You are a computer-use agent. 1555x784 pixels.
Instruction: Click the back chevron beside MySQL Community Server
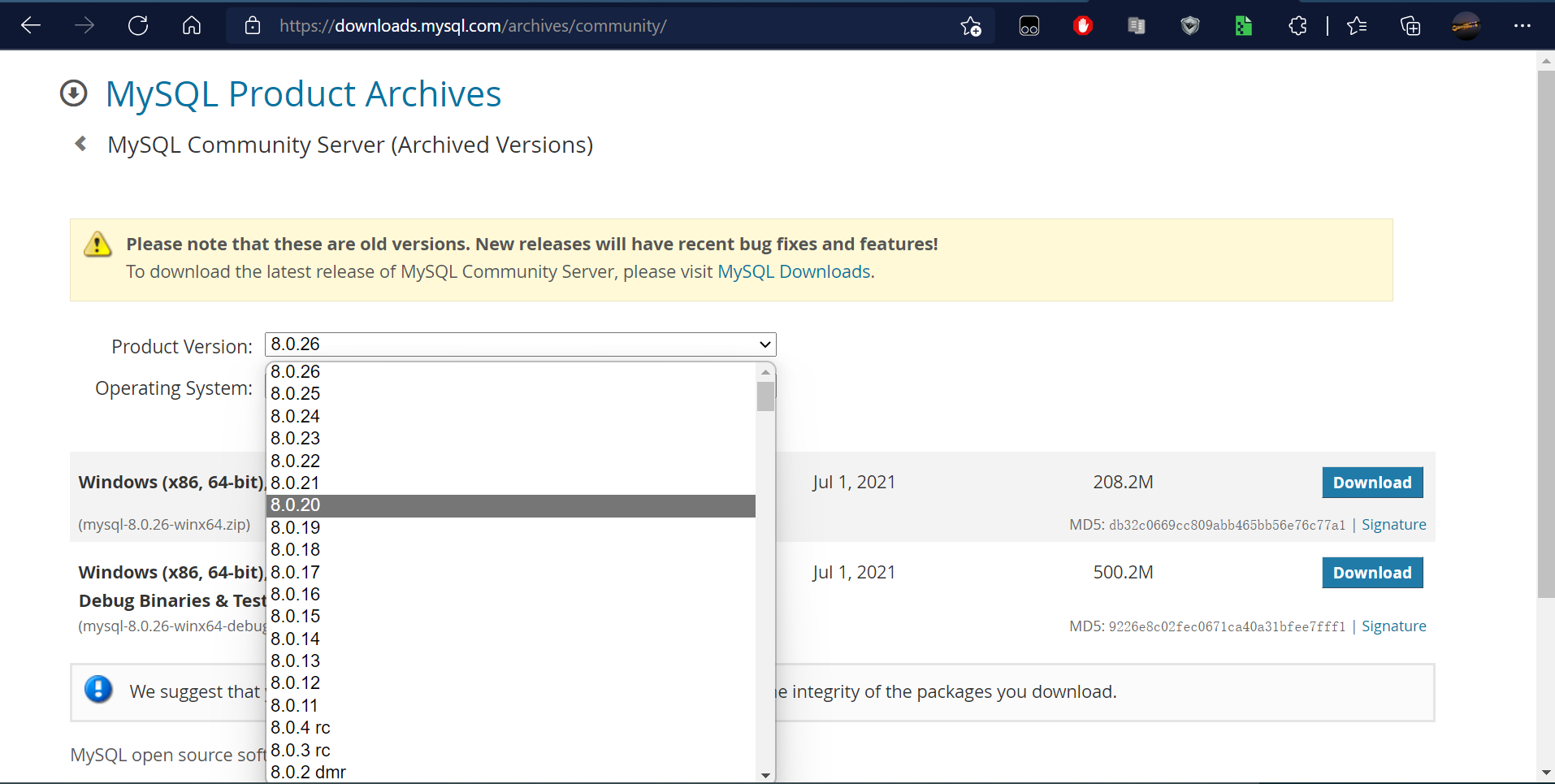coord(80,144)
